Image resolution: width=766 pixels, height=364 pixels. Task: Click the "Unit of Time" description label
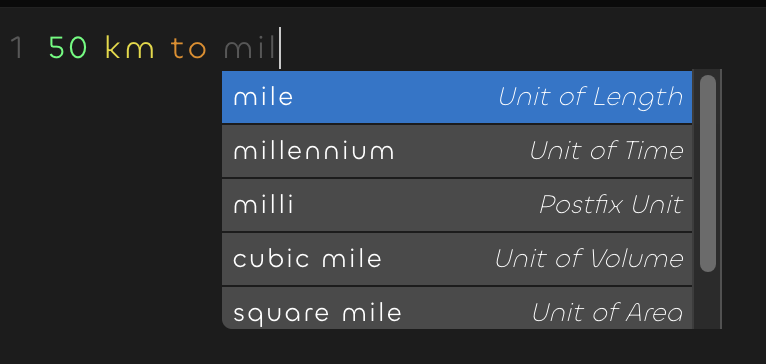tap(606, 150)
